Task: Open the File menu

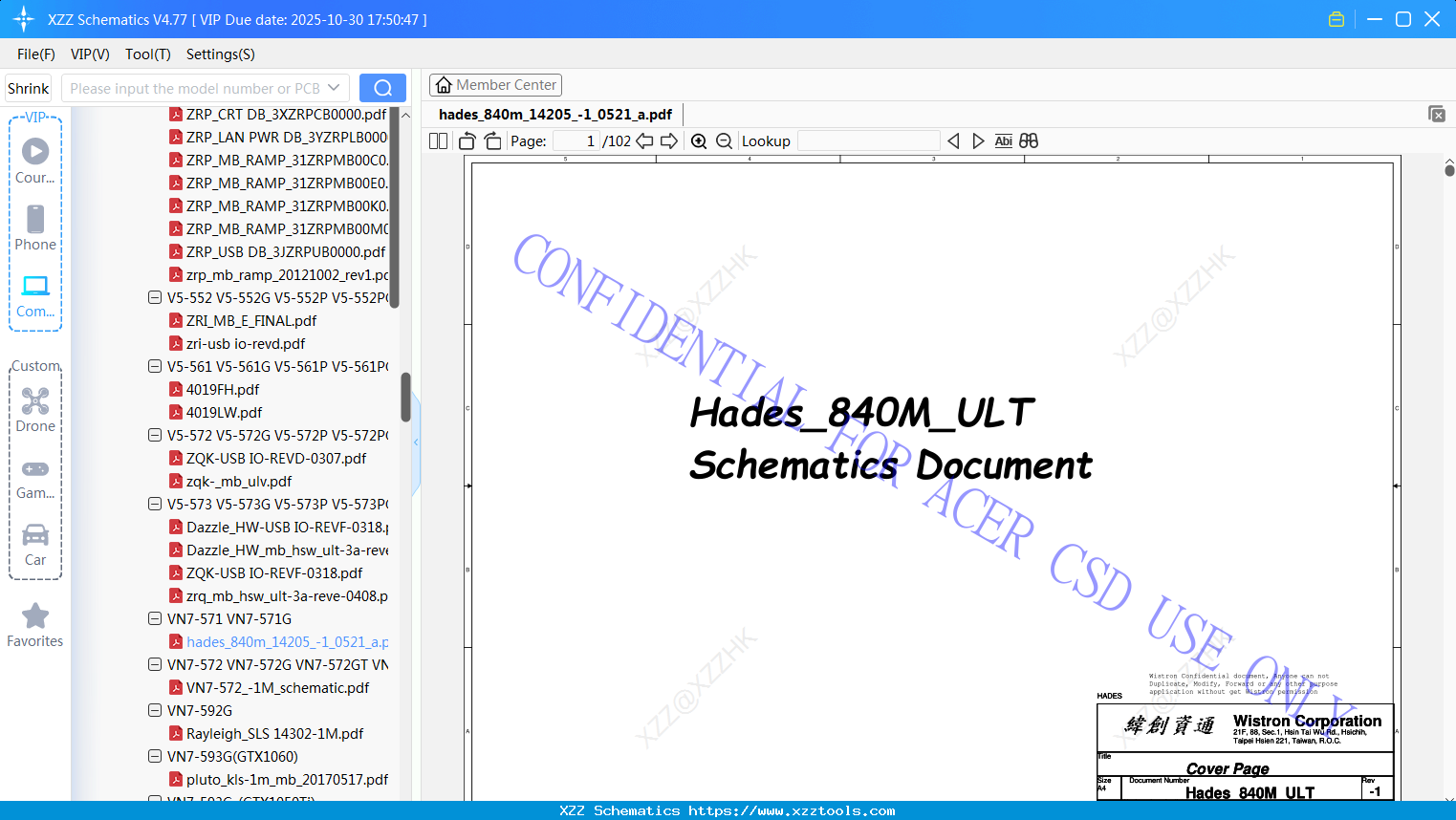Action: point(35,54)
